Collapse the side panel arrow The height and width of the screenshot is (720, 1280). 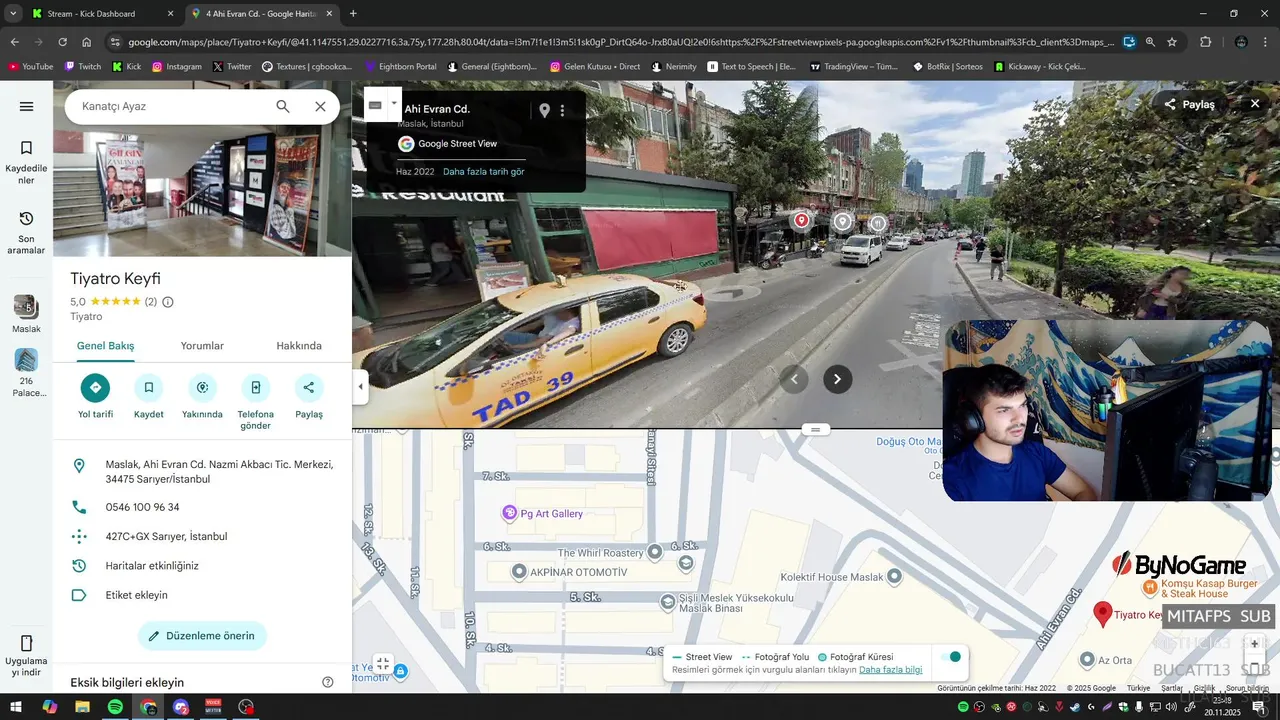[x=361, y=387]
